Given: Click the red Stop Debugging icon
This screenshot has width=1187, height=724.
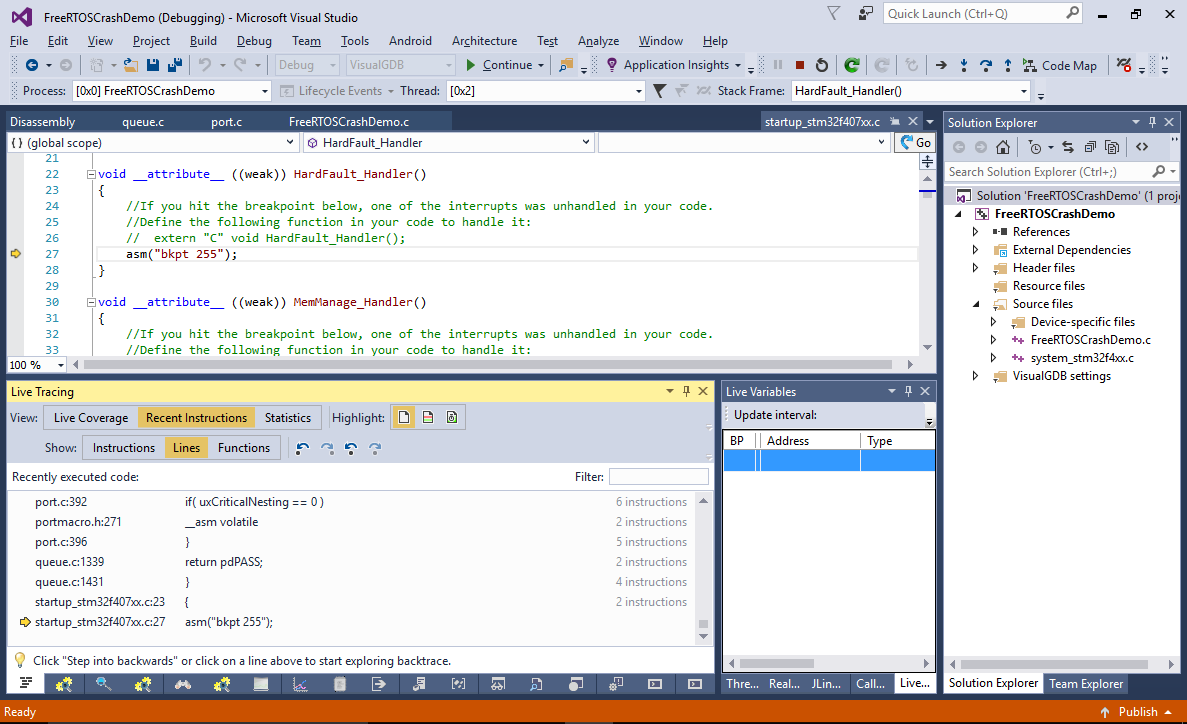Looking at the screenshot, I should 799,65.
